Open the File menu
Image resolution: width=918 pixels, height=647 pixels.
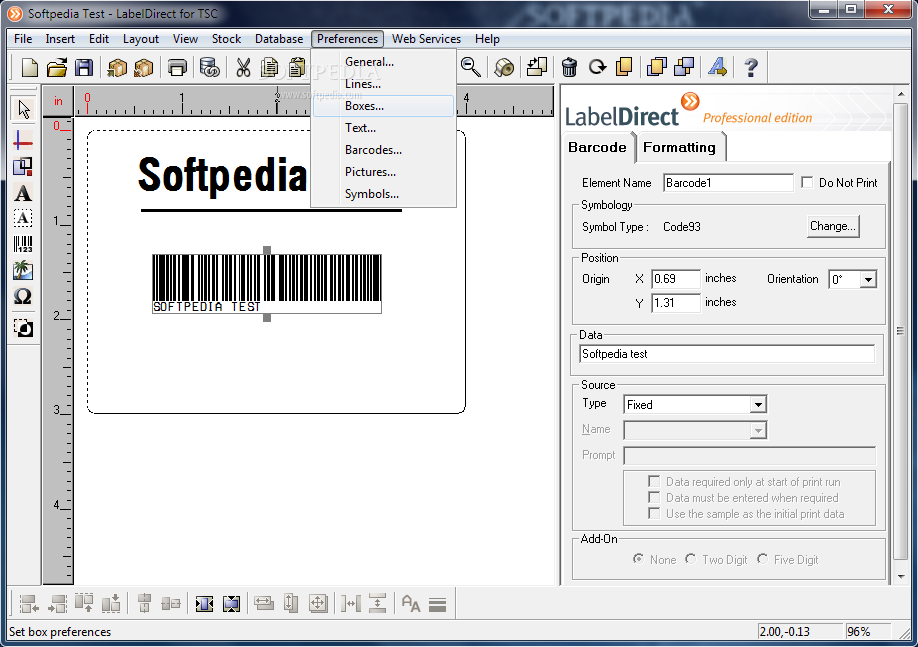[23, 39]
